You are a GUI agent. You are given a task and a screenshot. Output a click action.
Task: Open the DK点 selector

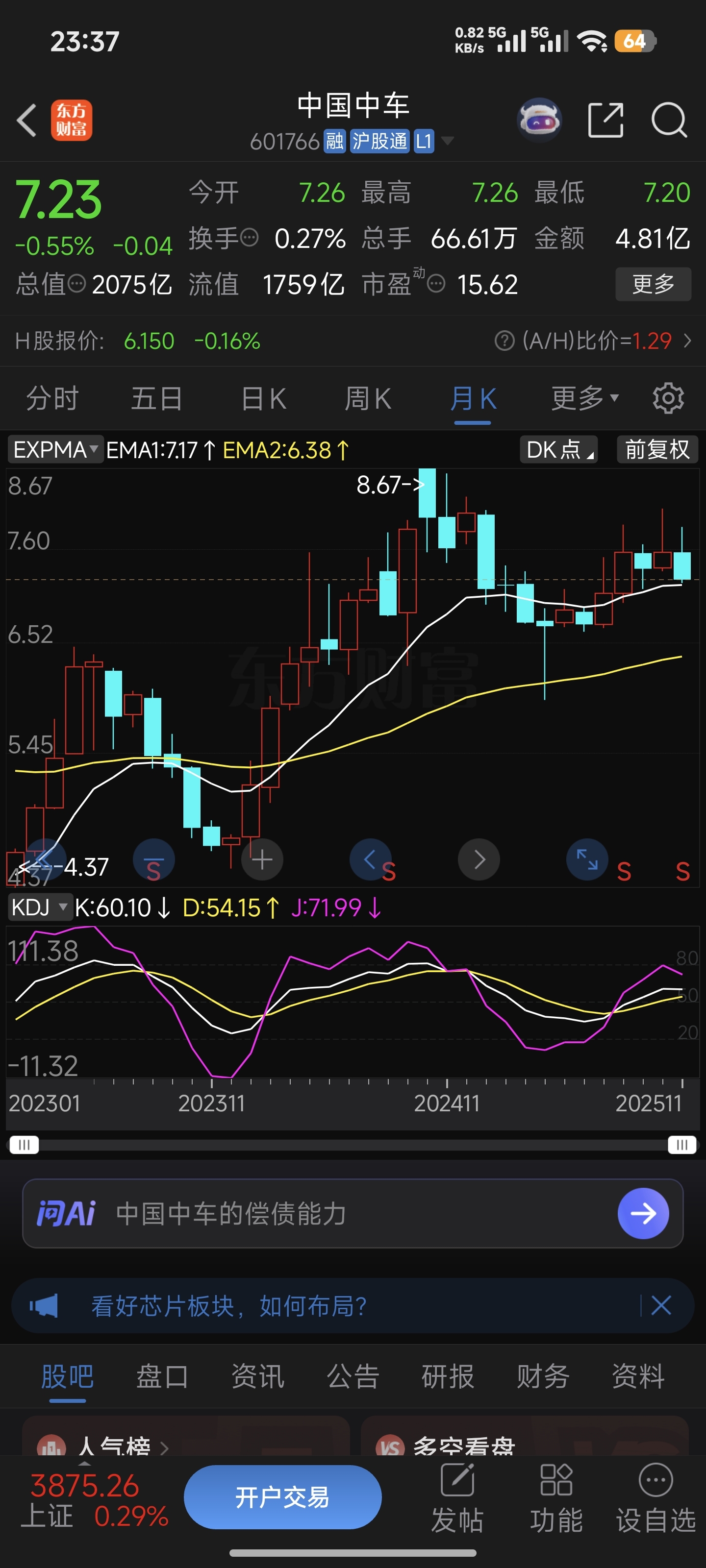pyautogui.click(x=558, y=450)
